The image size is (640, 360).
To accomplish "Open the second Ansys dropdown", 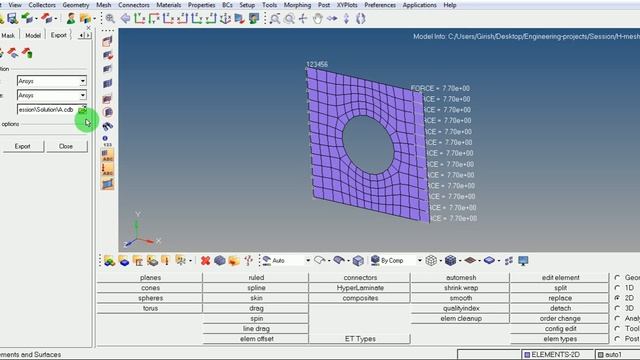I will [x=52, y=95].
